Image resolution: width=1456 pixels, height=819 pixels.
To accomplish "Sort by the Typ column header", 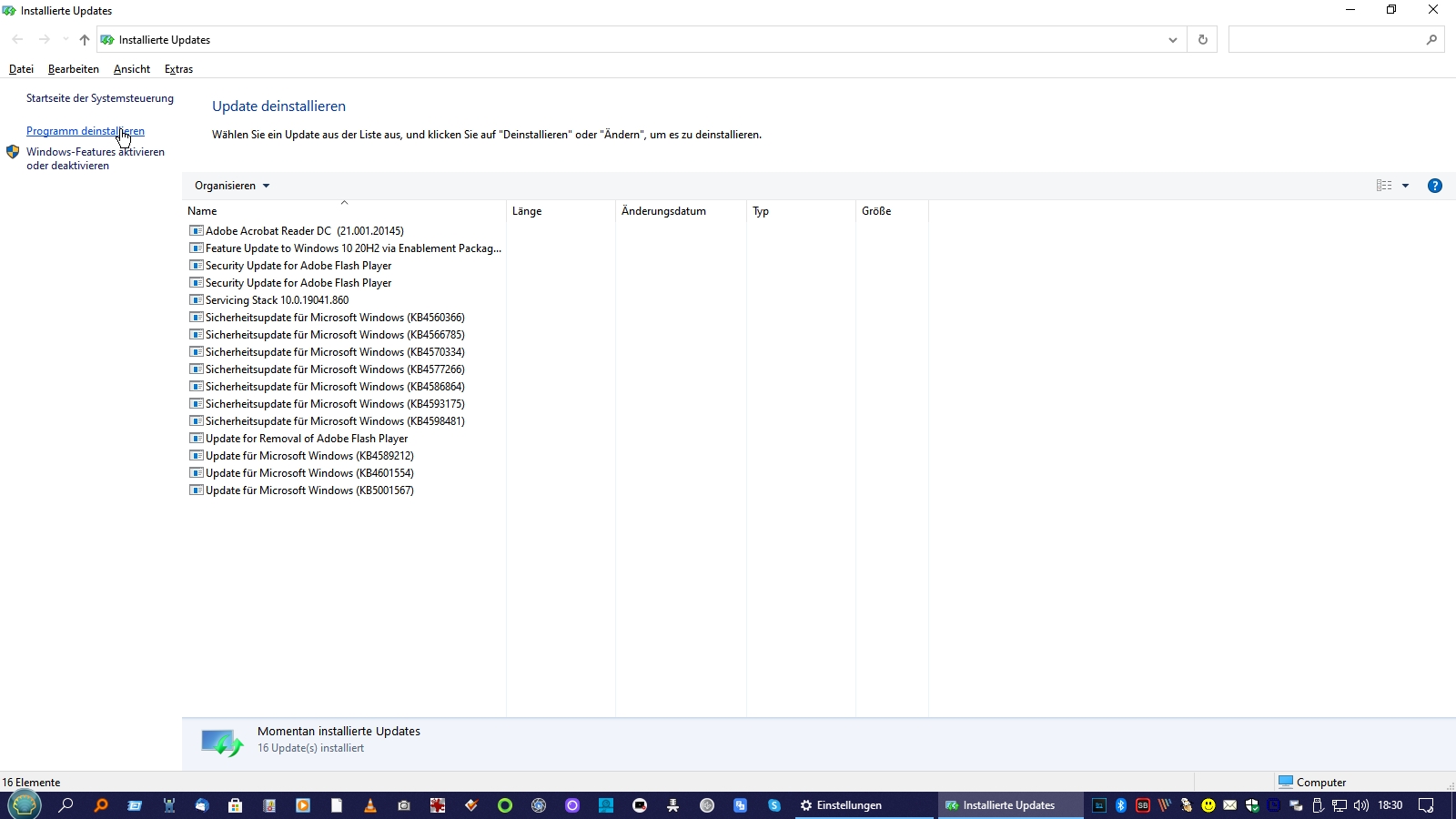I will pos(801,211).
